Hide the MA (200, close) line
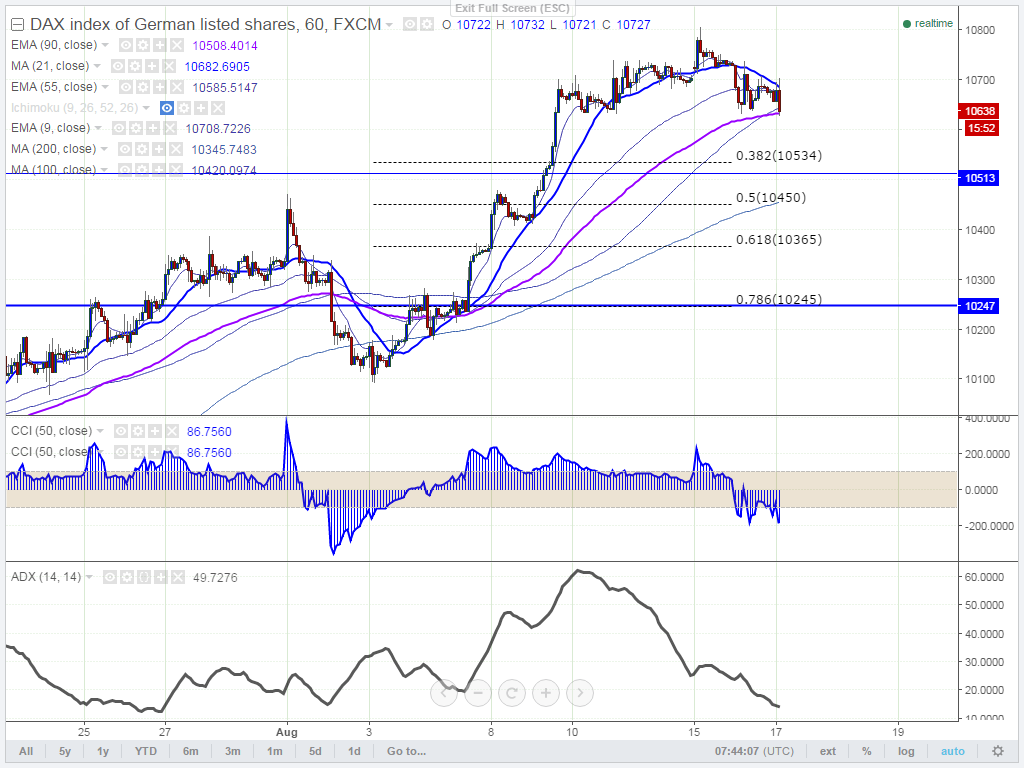 pos(125,149)
